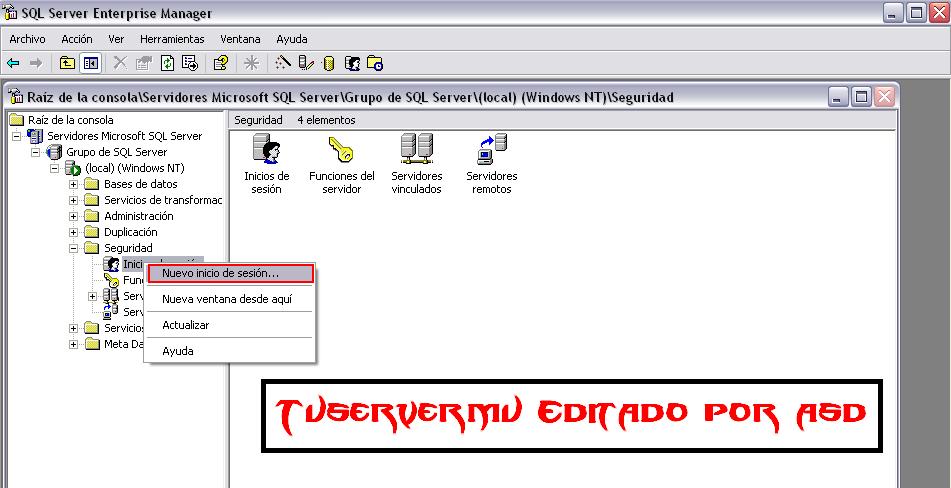The height and width of the screenshot is (488, 951).
Task: Select Seguridad folder in tree
Action: point(128,248)
